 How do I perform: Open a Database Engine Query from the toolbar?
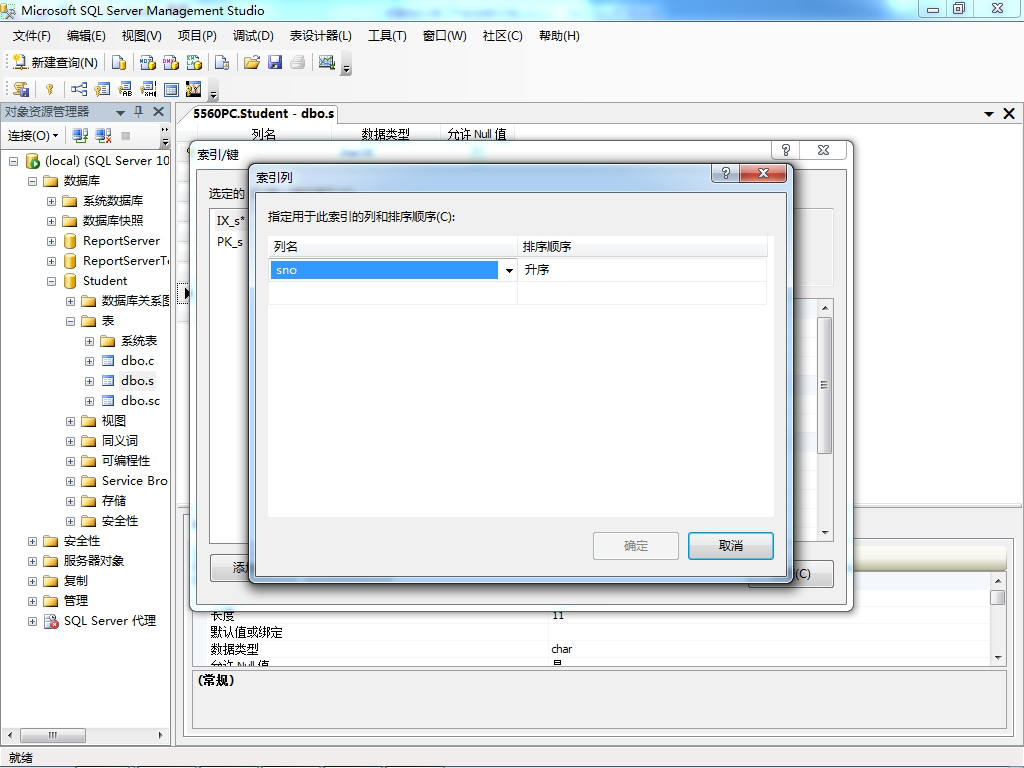pos(119,62)
